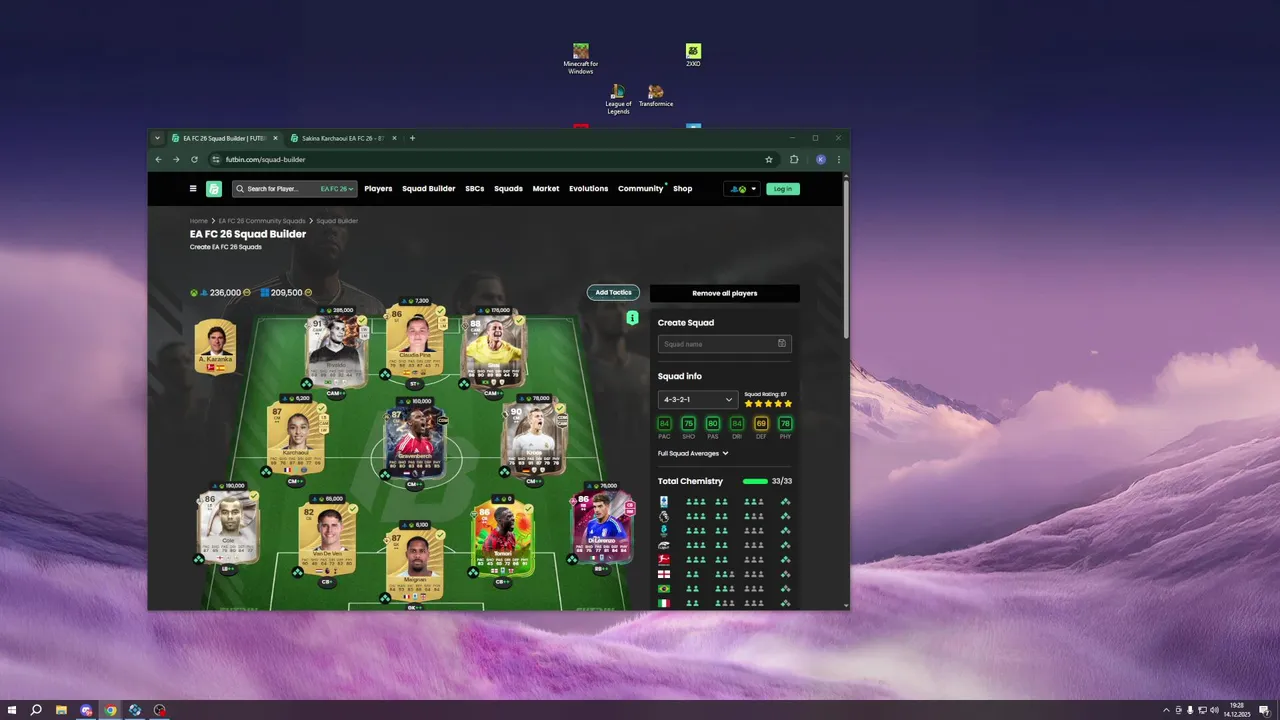The image size is (1280, 720).
Task: Click the Chrome icon in taskbar
Action: pos(111,710)
